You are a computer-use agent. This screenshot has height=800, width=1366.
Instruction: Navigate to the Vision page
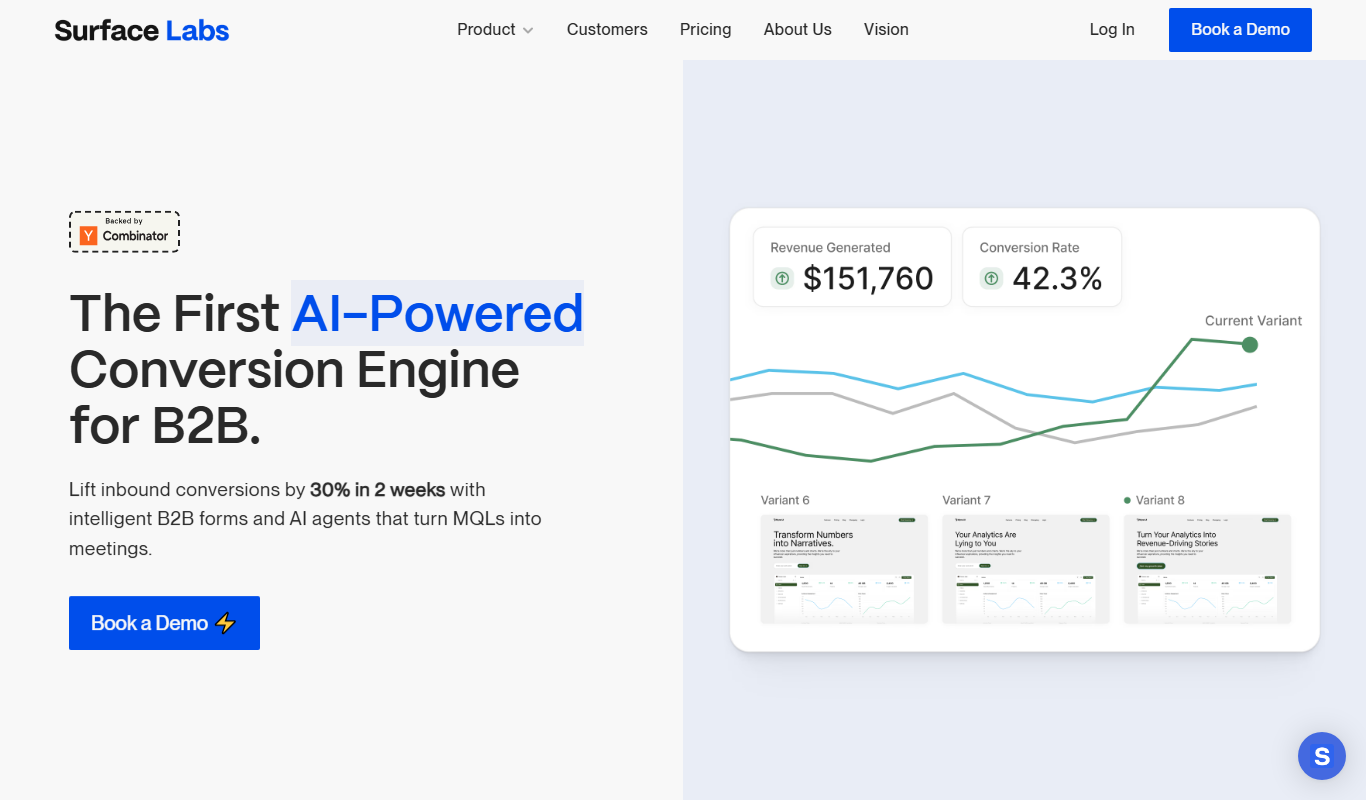coord(886,30)
